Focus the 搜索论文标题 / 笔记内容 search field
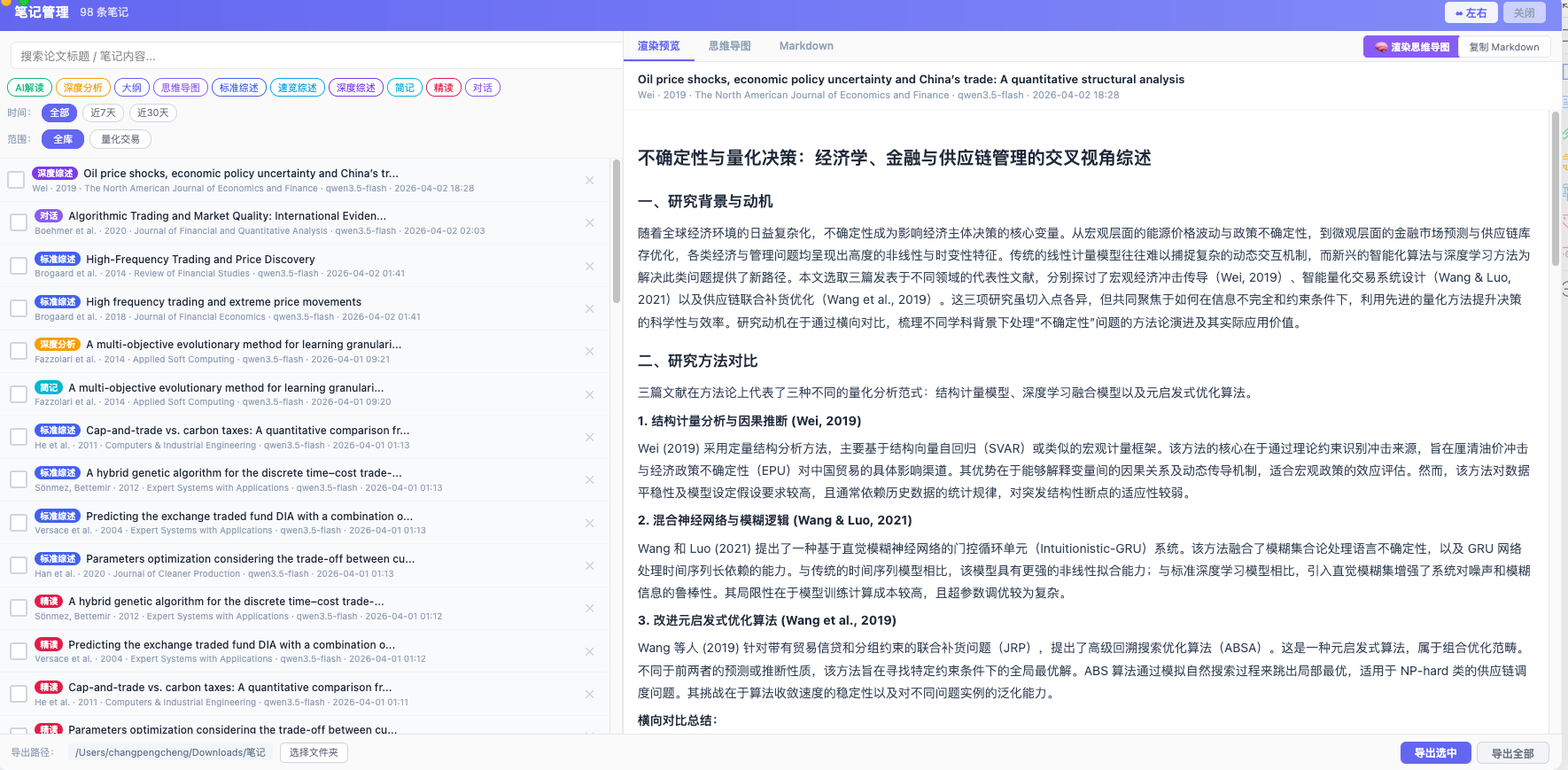1568x770 pixels. click(x=316, y=56)
